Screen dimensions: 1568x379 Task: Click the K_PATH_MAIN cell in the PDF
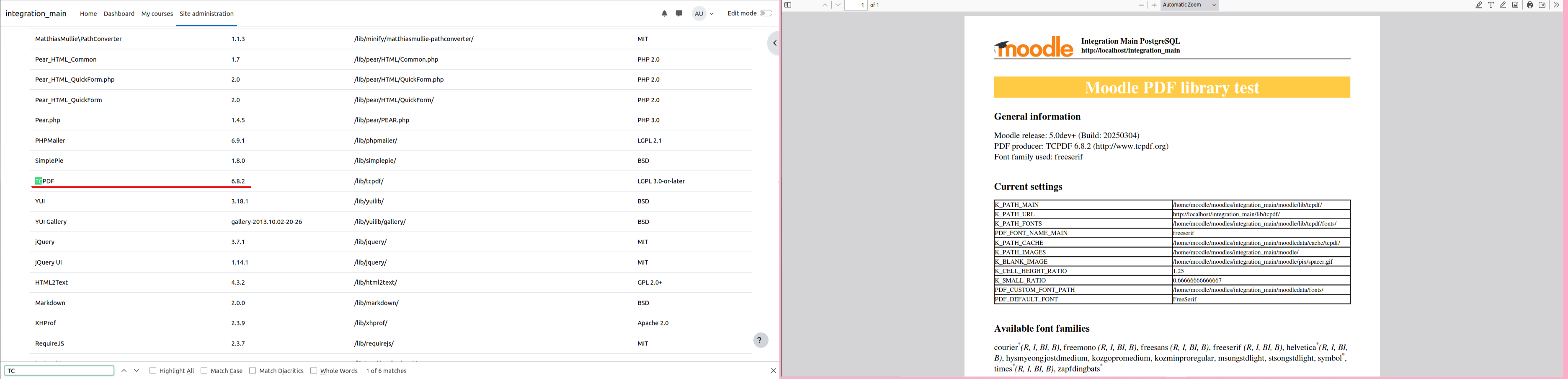1083,205
